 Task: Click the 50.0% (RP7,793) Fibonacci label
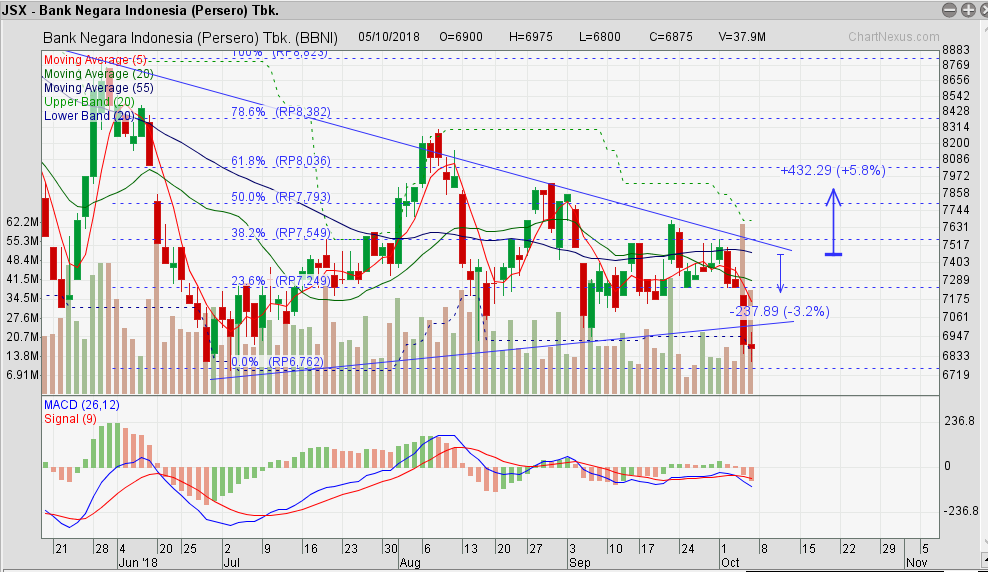point(280,197)
